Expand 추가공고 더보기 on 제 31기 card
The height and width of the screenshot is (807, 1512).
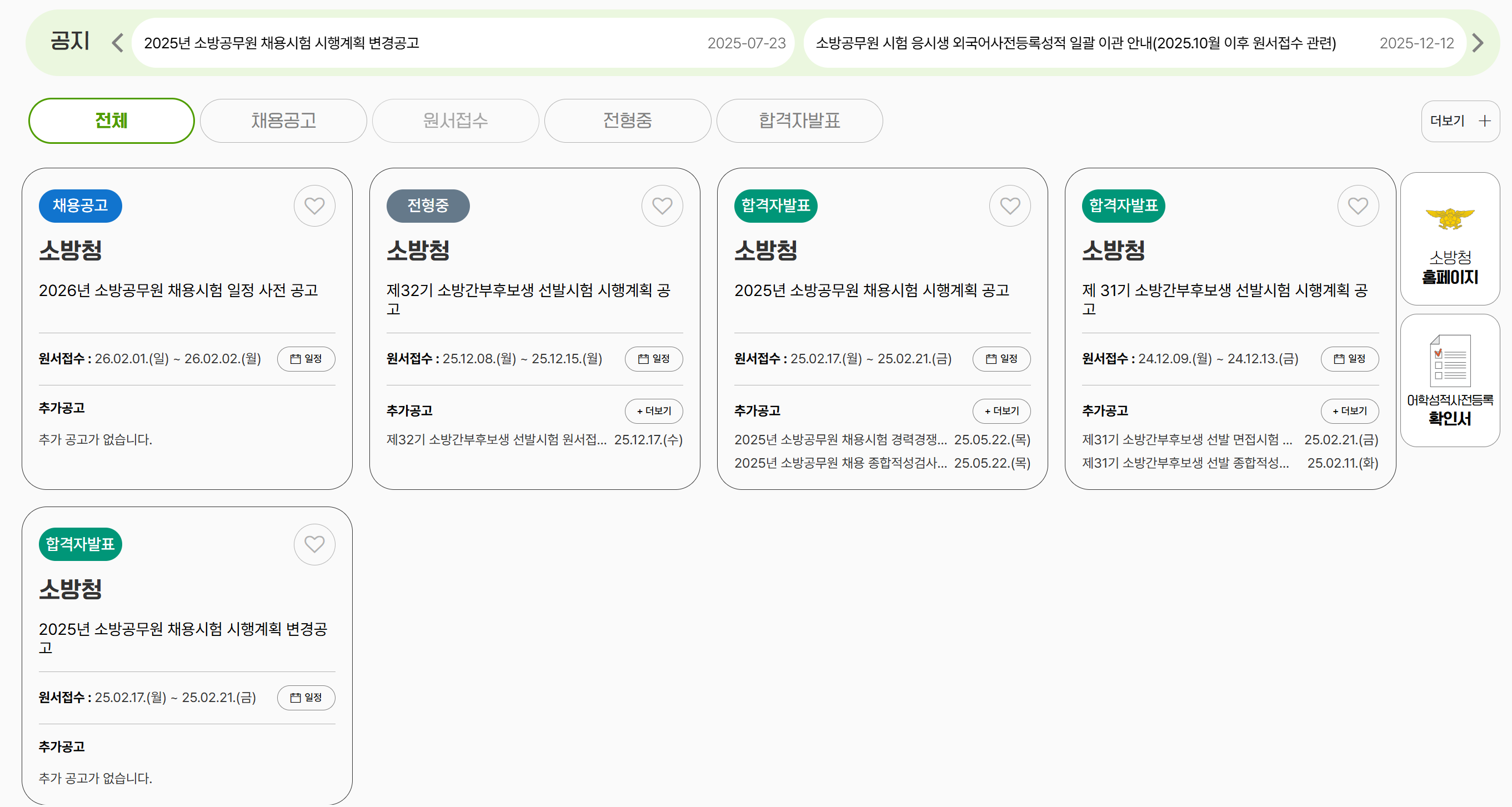(1349, 411)
